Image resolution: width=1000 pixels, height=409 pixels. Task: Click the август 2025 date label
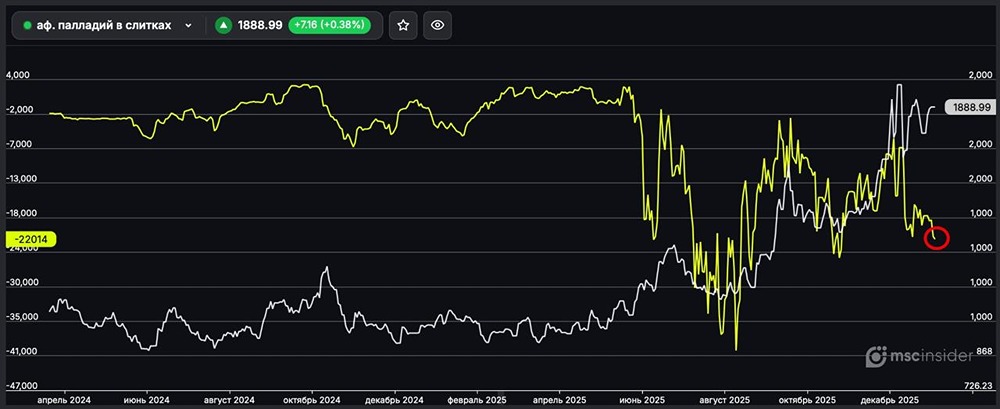pyautogui.click(x=724, y=401)
